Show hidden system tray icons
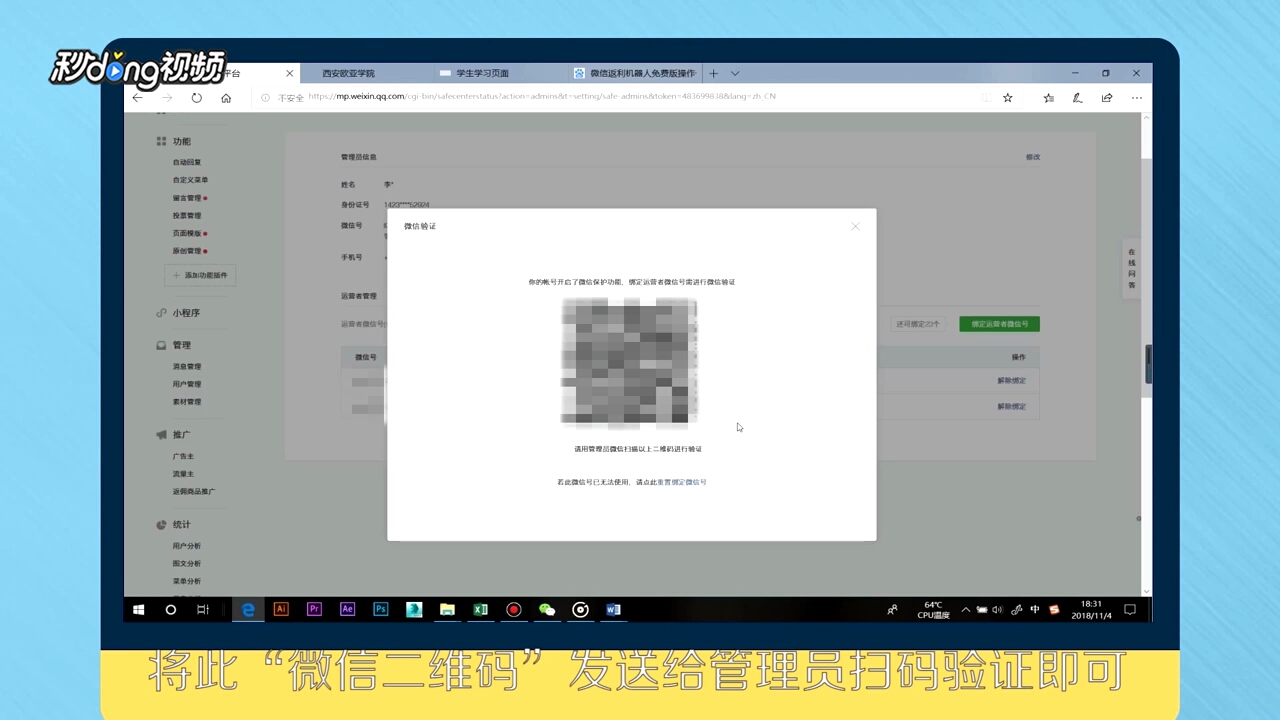Viewport: 1280px width, 720px height. pyautogui.click(x=966, y=609)
